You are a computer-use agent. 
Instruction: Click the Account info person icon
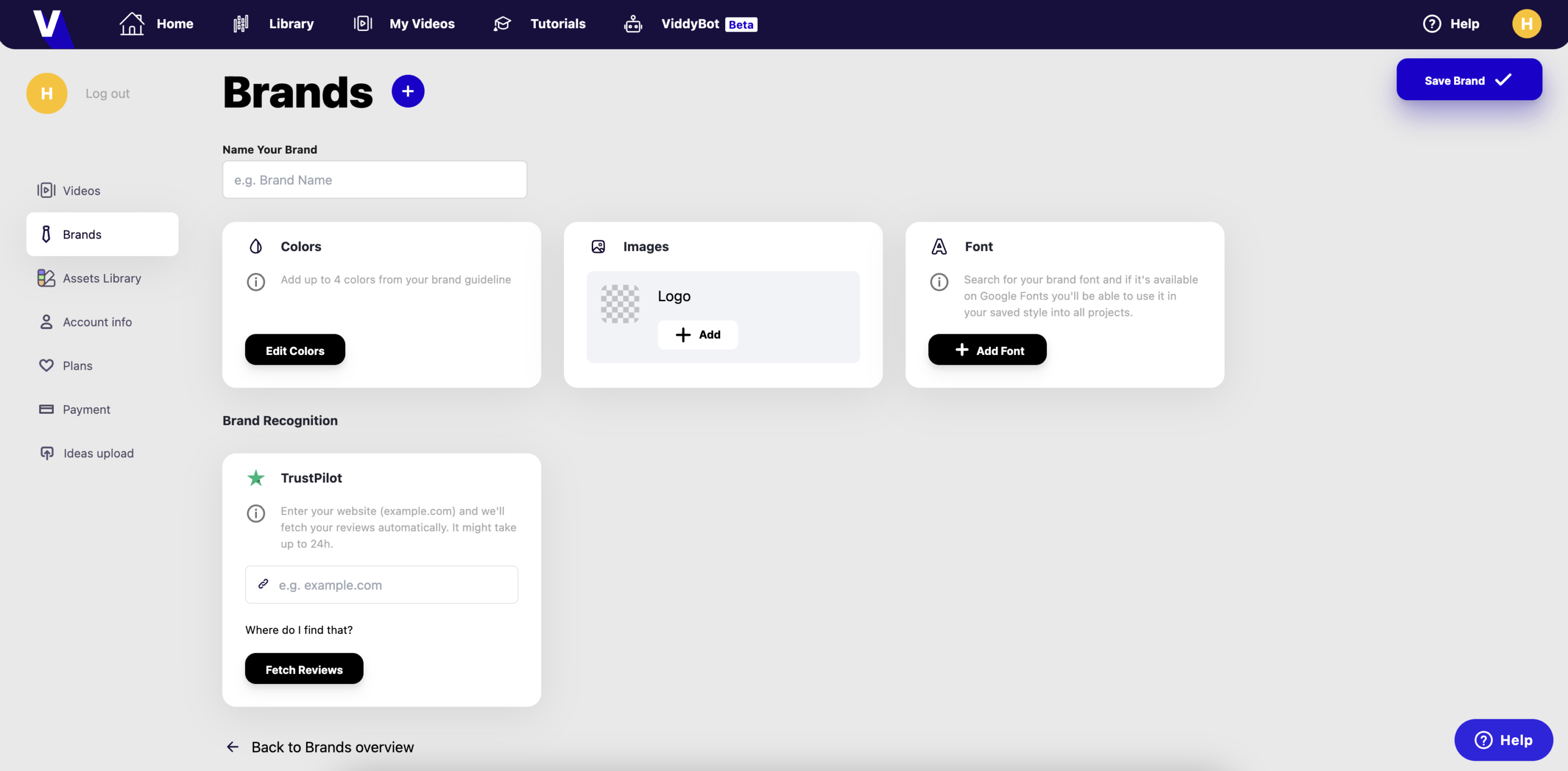tap(46, 322)
